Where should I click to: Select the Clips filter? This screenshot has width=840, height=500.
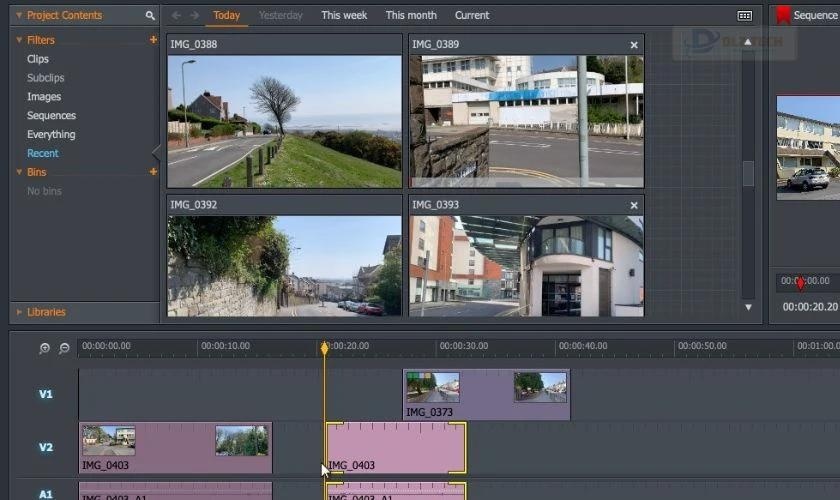click(x=38, y=59)
